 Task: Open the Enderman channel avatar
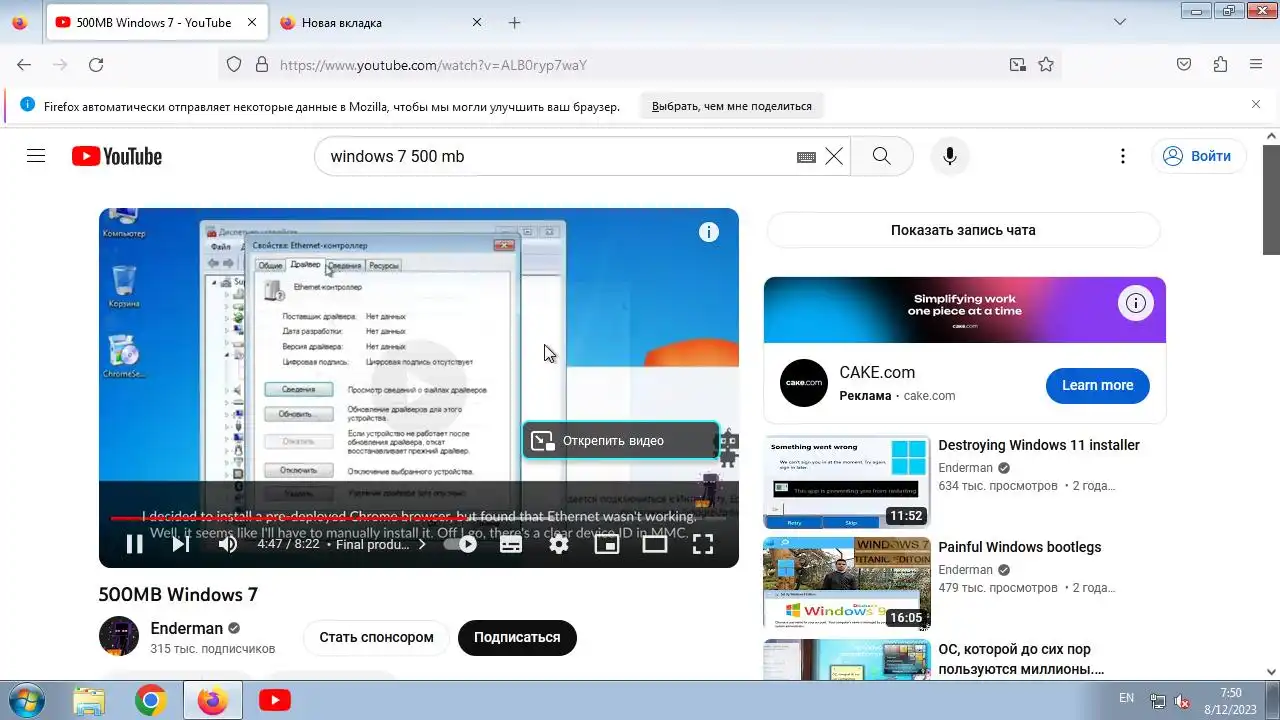(119, 636)
